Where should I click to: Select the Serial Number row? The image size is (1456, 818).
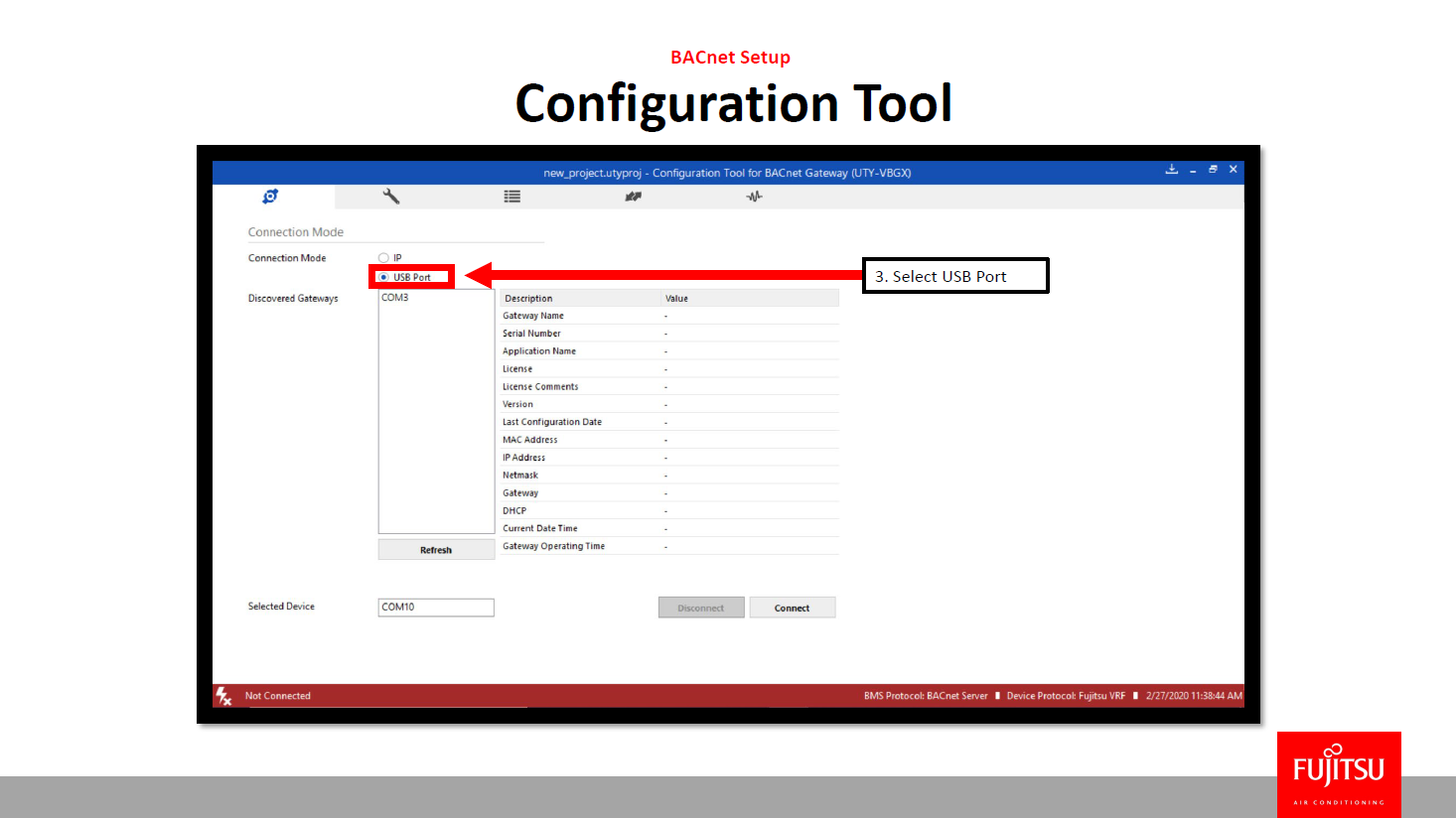click(x=669, y=334)
